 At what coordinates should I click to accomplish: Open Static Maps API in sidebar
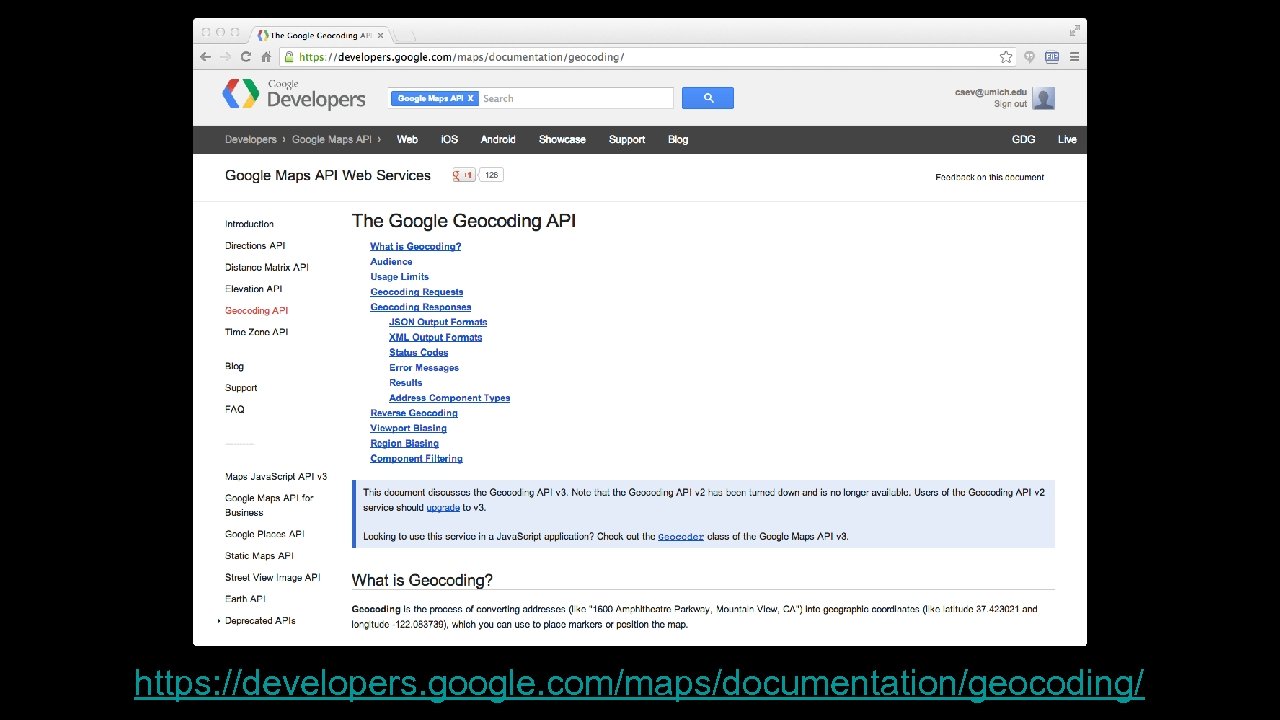tap(259, 556)
